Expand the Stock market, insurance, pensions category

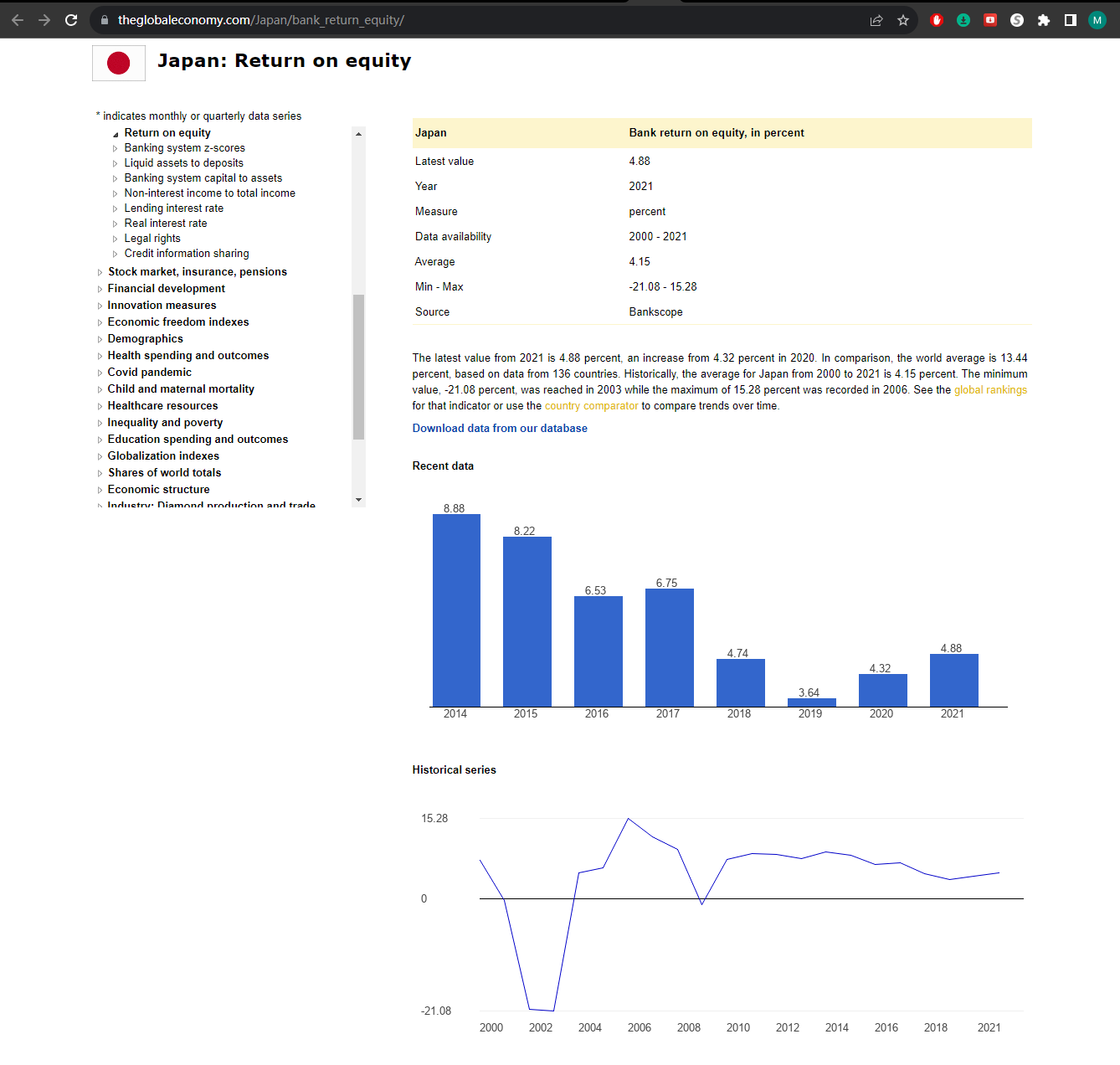[197, 272]
